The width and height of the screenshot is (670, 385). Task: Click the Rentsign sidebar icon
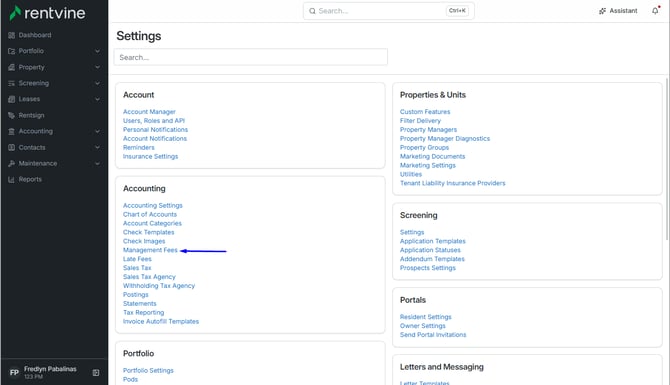click(x=12, y=115)
